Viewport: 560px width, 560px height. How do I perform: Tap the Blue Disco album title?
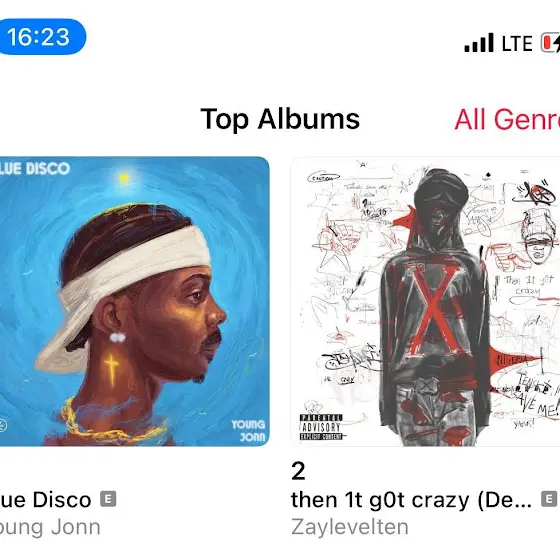45,500
